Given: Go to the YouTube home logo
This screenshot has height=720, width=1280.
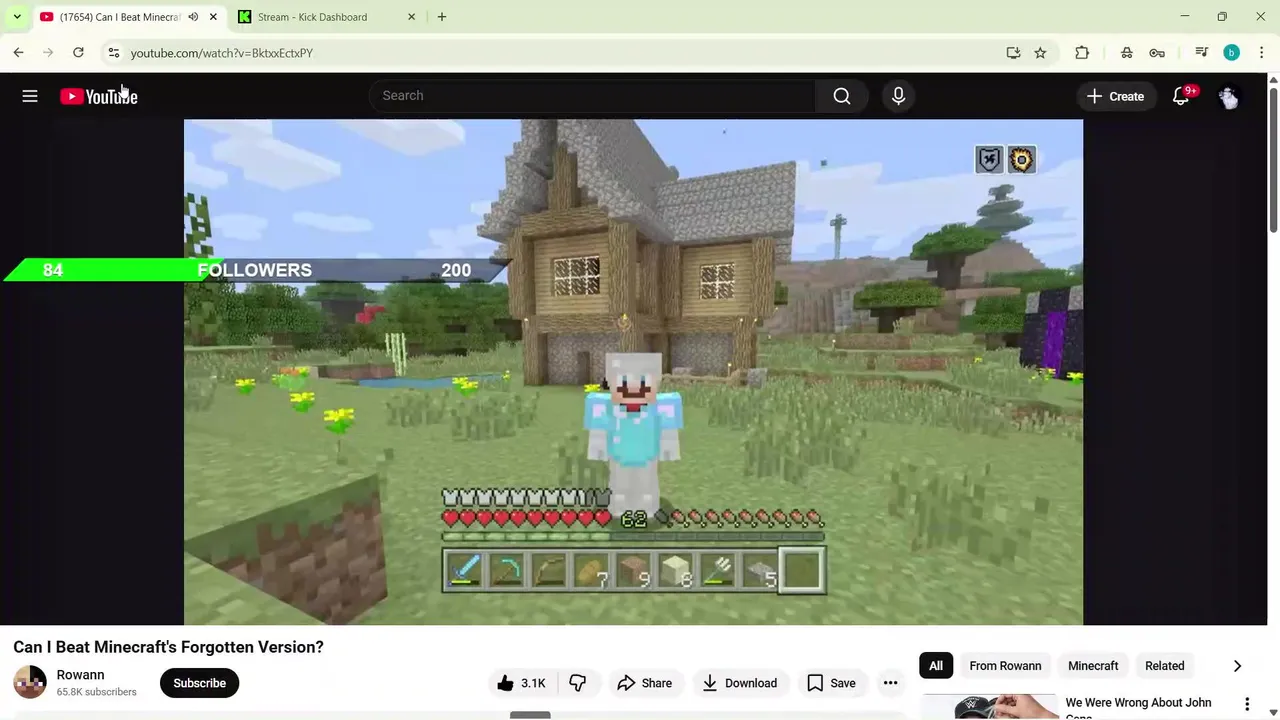Looking at the screenshot, I should (99, 96).
